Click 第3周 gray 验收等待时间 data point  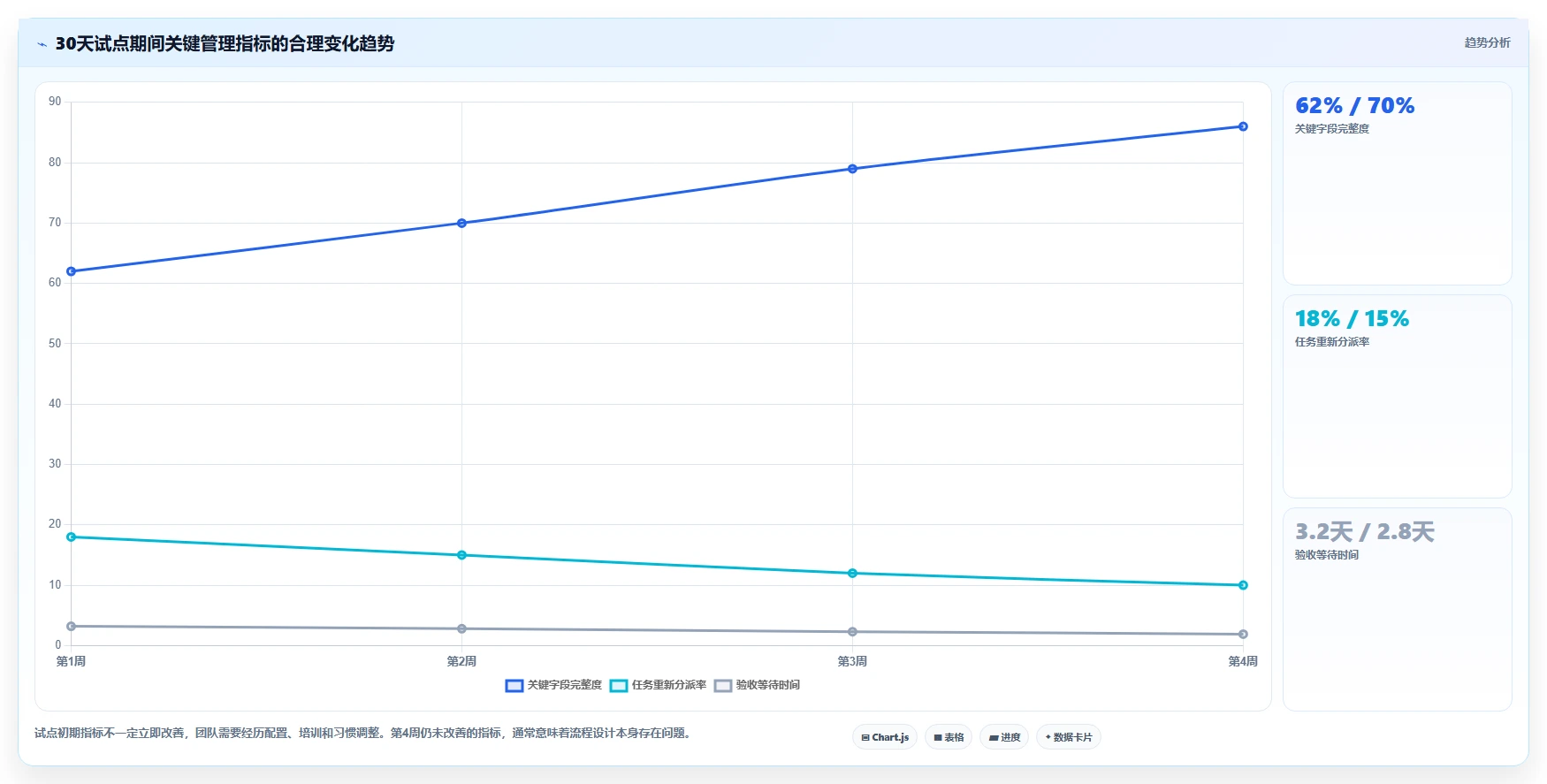(852, 631)
